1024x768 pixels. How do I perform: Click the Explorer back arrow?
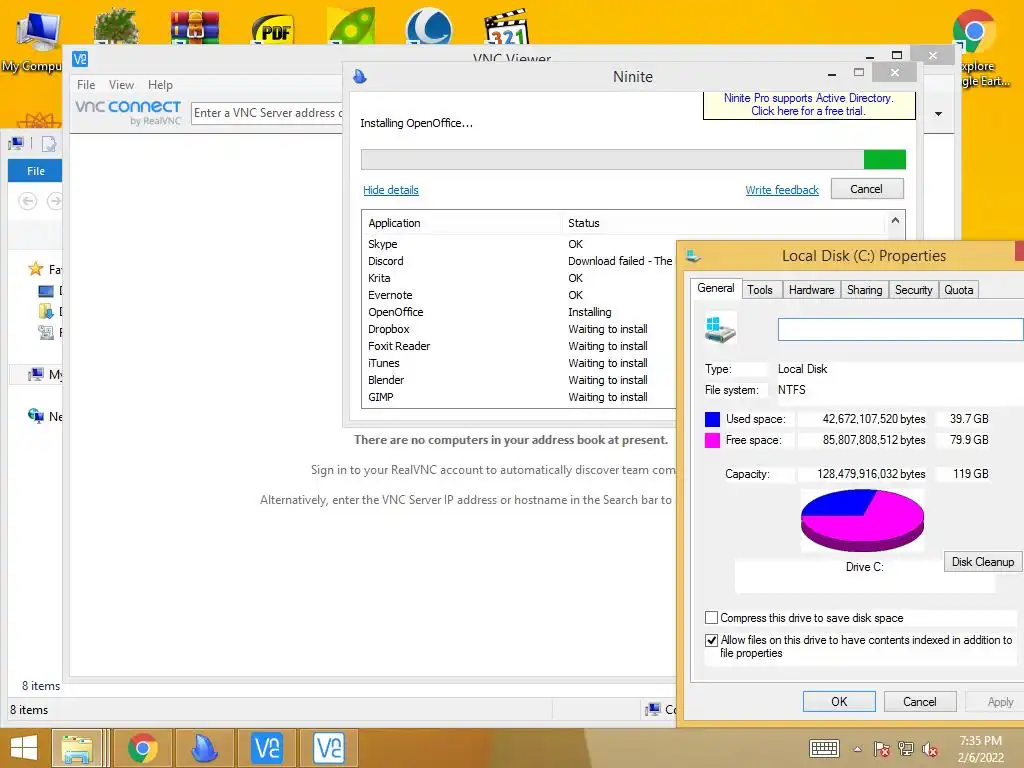[x=27, y=201]
